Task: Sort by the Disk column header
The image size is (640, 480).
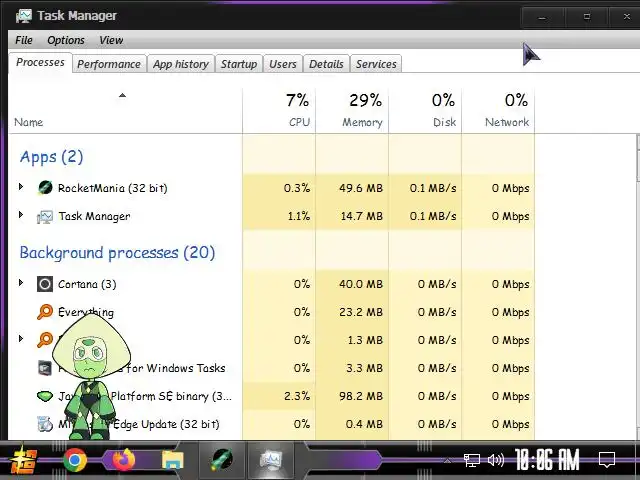Action: click(425, 110)
